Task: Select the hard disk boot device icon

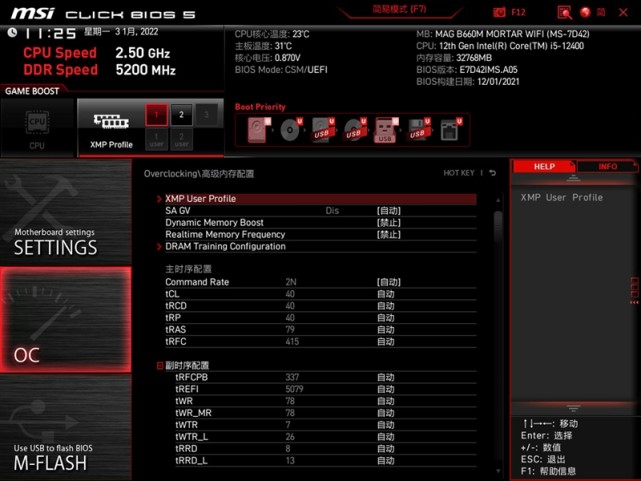Action: point(258,130)
